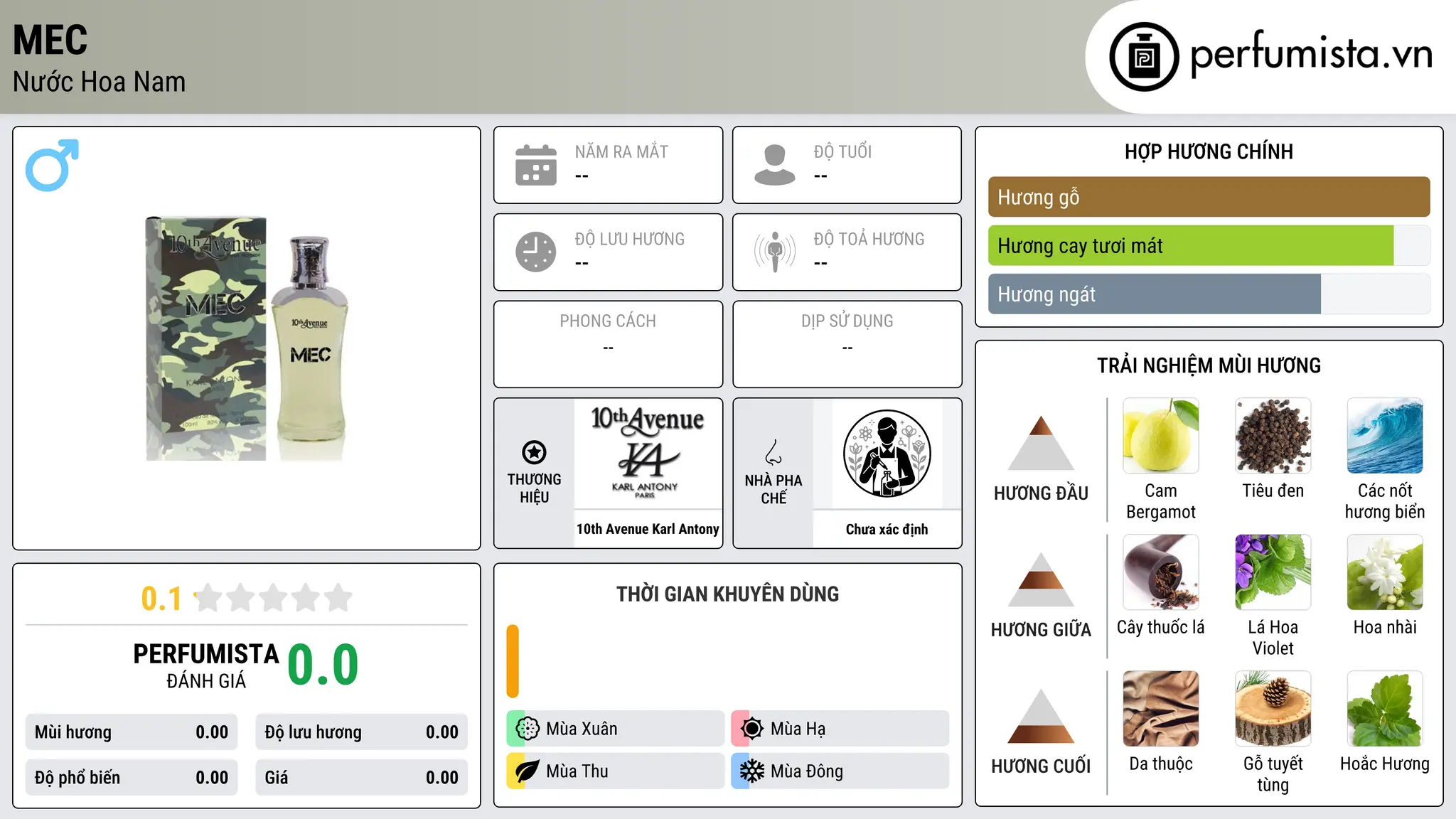Click the Giá score row
This screenshot has height=819, width=1456.
(x=362, y=778)
